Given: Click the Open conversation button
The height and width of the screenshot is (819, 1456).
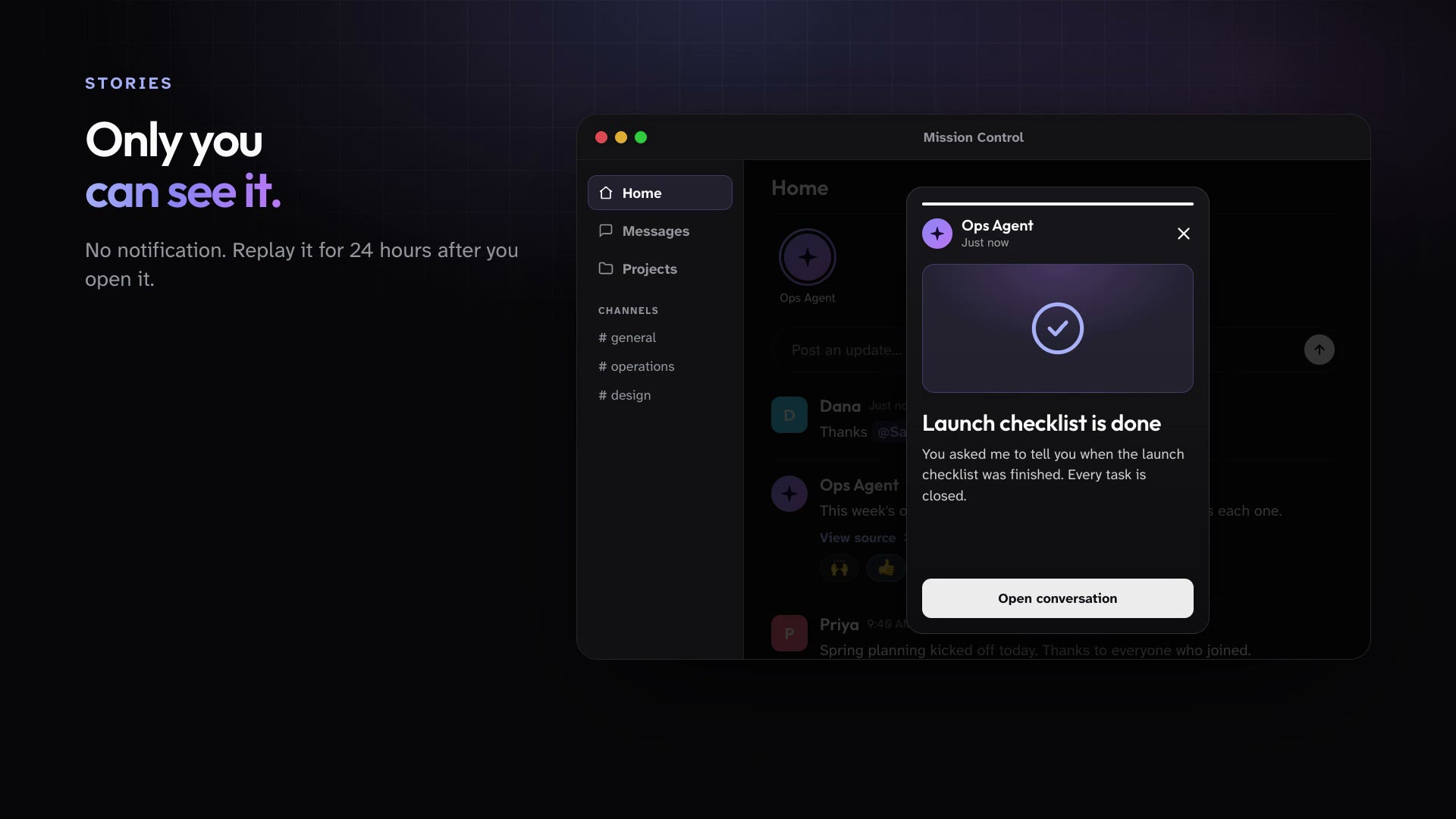Looking at the screenshot, I should point(1057,598).
